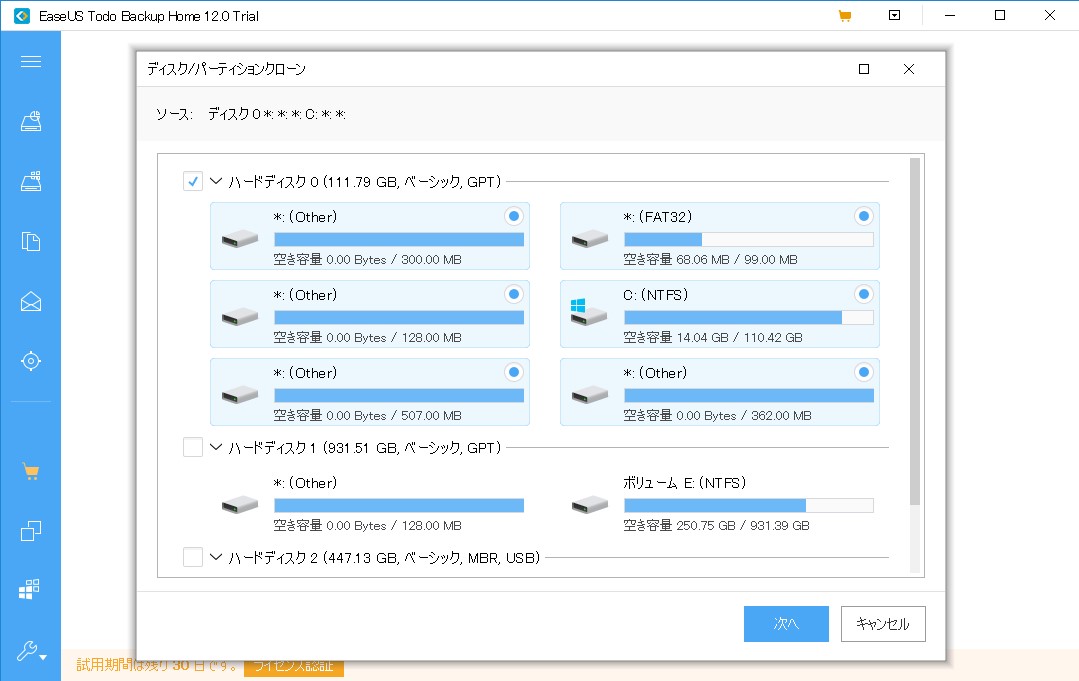Open the hamburger menu in the sidebar
Screen dimensions: 1079x681
[30, 62]
